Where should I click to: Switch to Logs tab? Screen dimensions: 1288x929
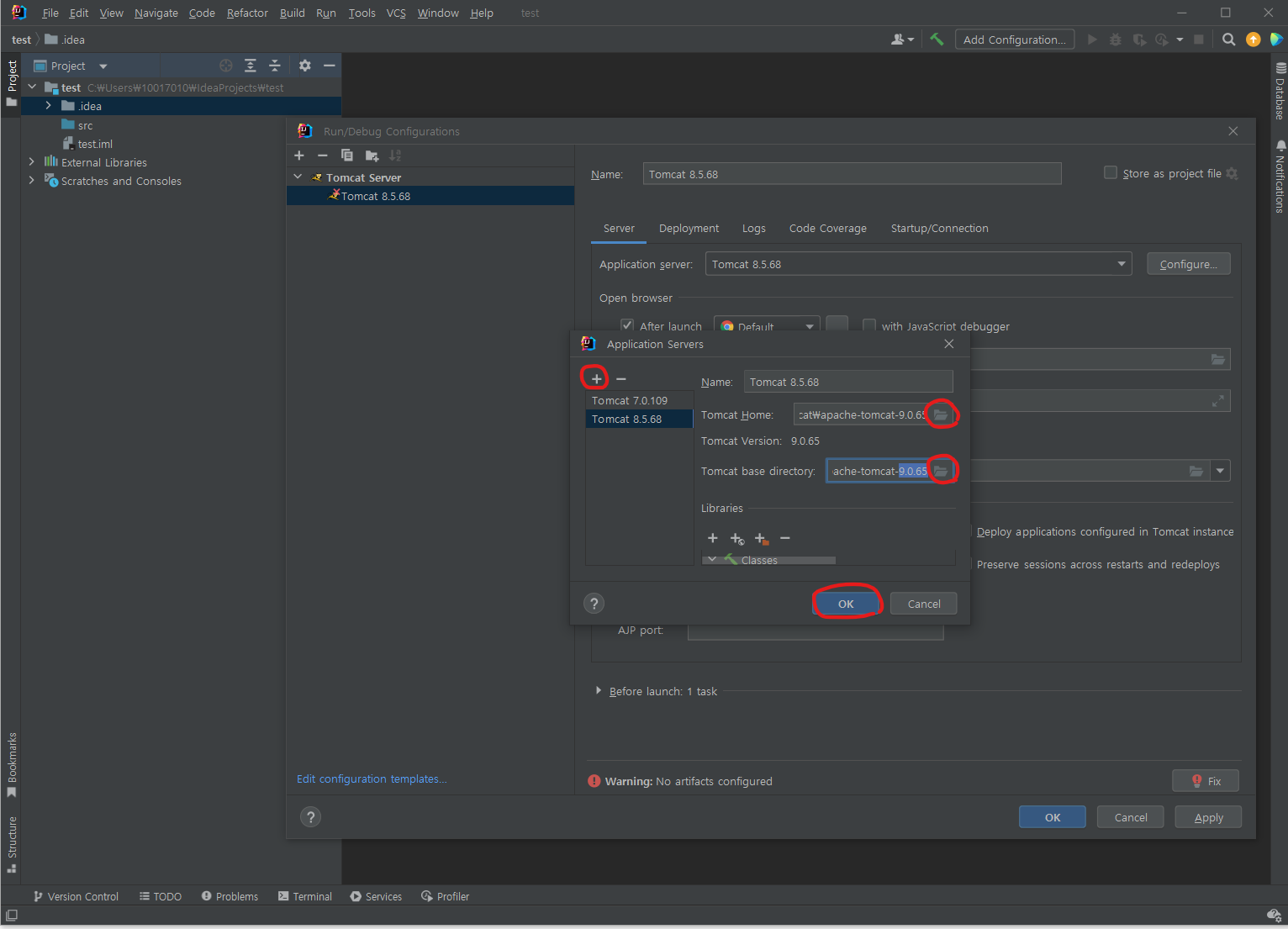tap(754, 228)
